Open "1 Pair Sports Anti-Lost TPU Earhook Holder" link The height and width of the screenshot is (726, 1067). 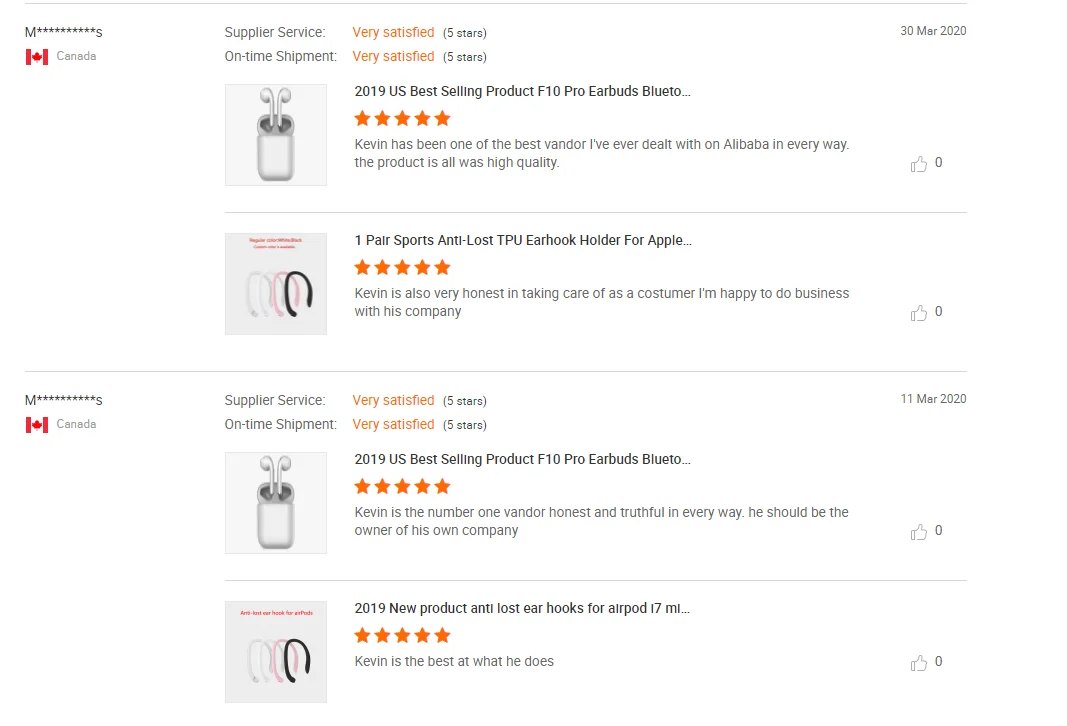[522, 240]
